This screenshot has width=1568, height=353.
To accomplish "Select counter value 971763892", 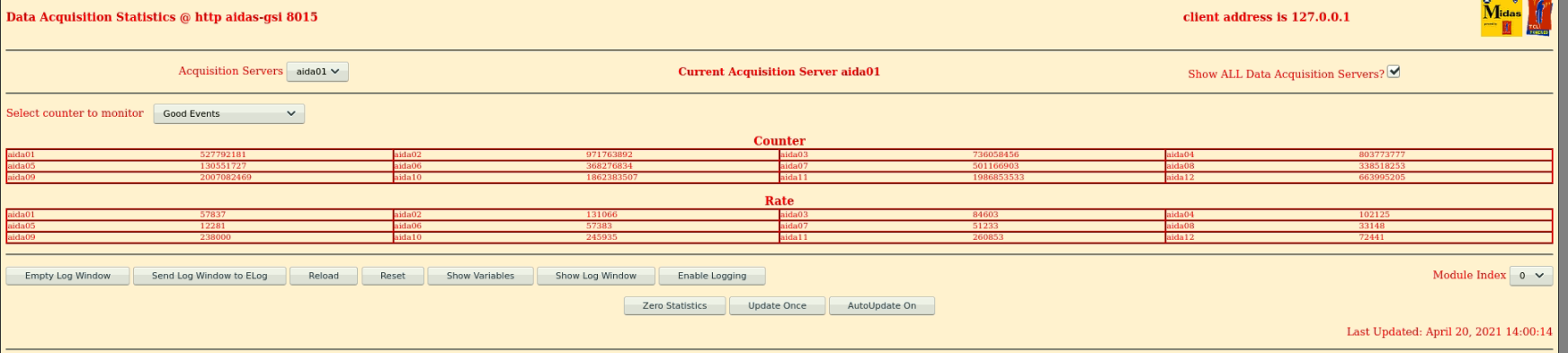I will (x=610, y=154).
